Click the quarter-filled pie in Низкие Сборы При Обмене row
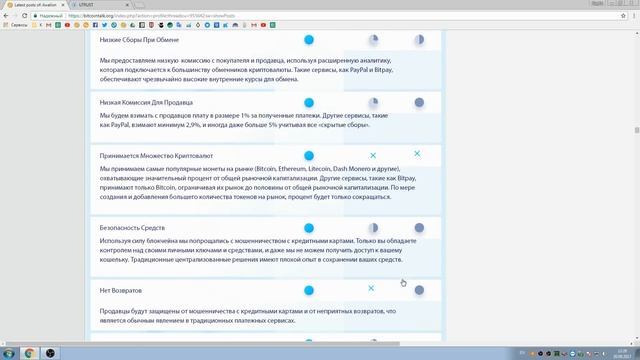The width and height of the screenshot is (640, 360). pyautogui.click(x=373, y=40)
